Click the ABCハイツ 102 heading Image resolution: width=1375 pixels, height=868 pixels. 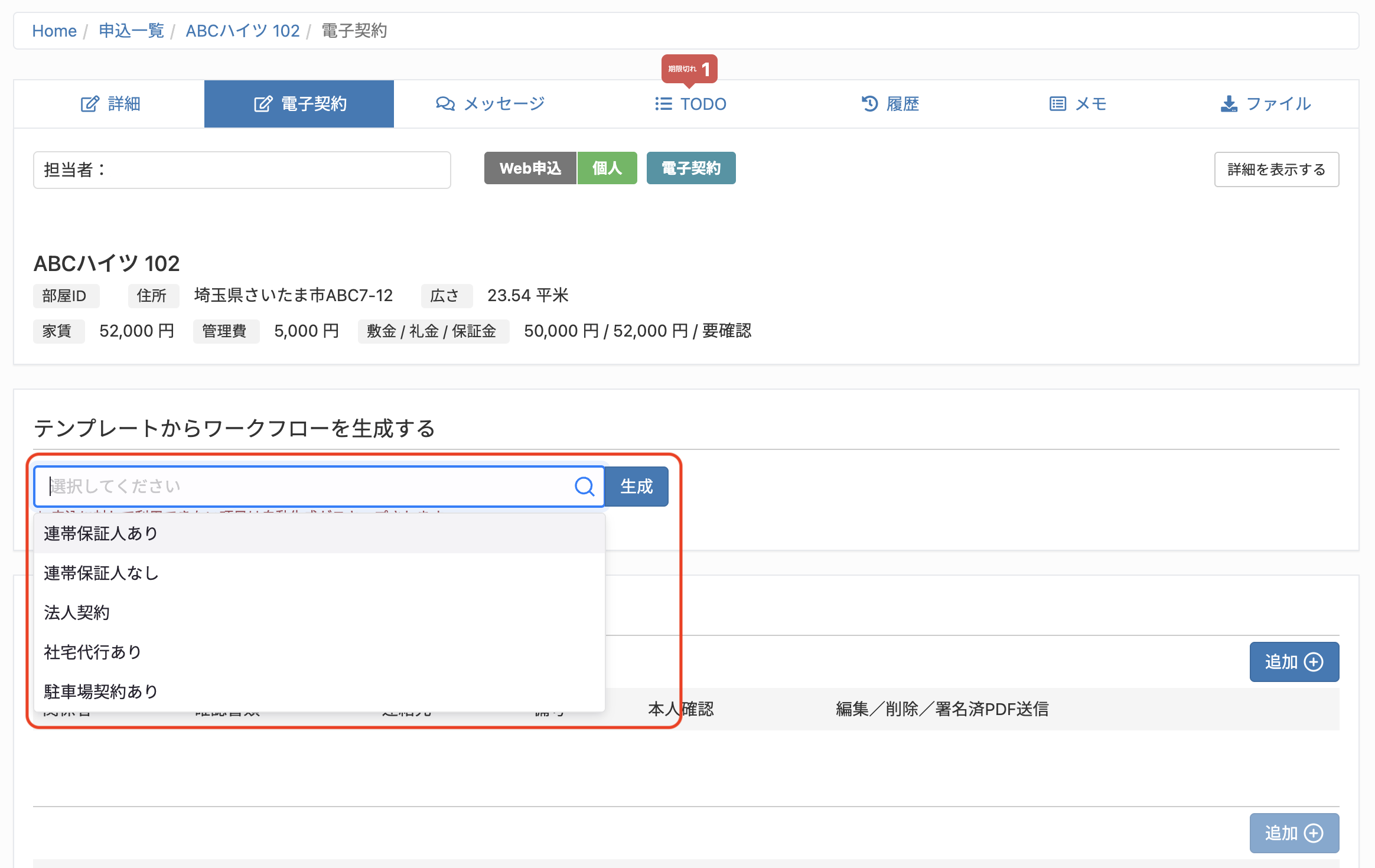[x=106, y=263]
